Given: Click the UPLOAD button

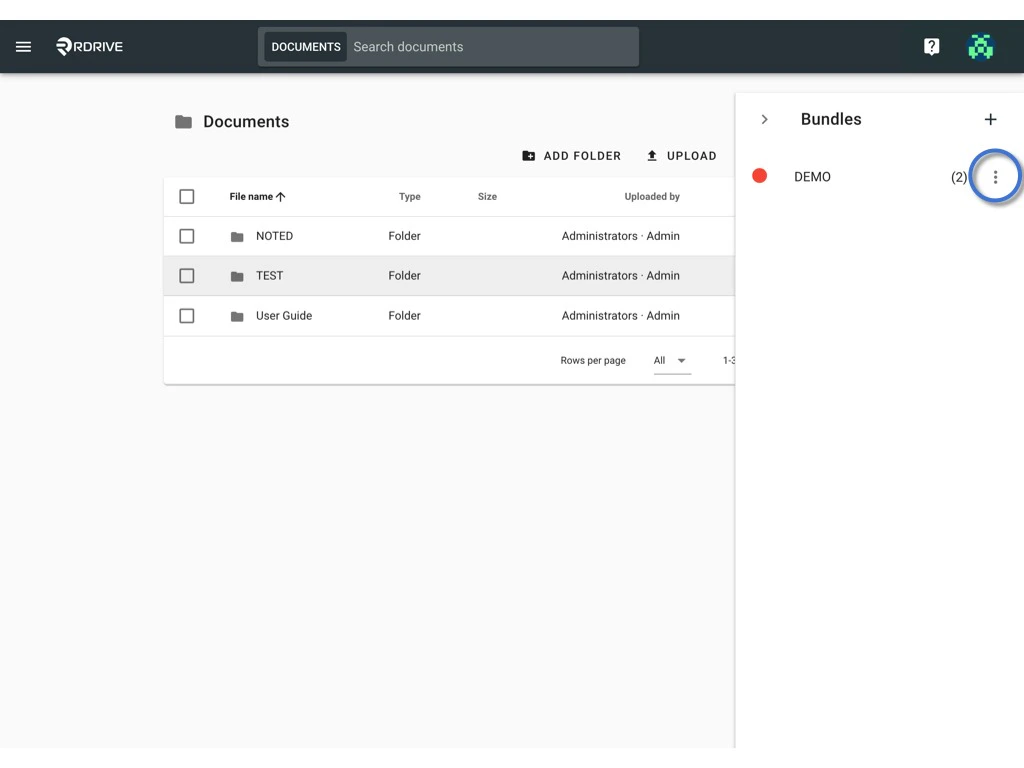Looking at the screenshot, I should pos(681,156).
